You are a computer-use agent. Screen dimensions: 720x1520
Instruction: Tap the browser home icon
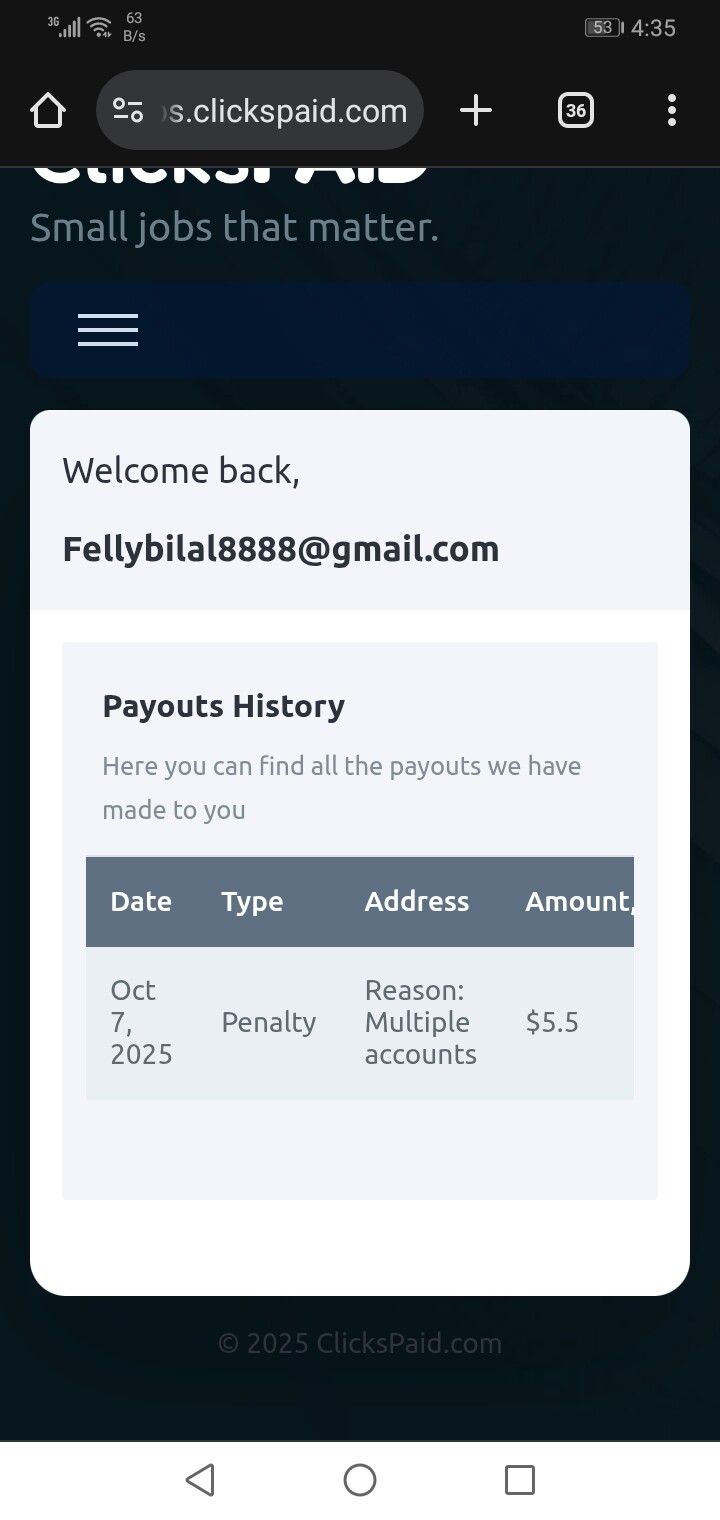coord(48,110)
